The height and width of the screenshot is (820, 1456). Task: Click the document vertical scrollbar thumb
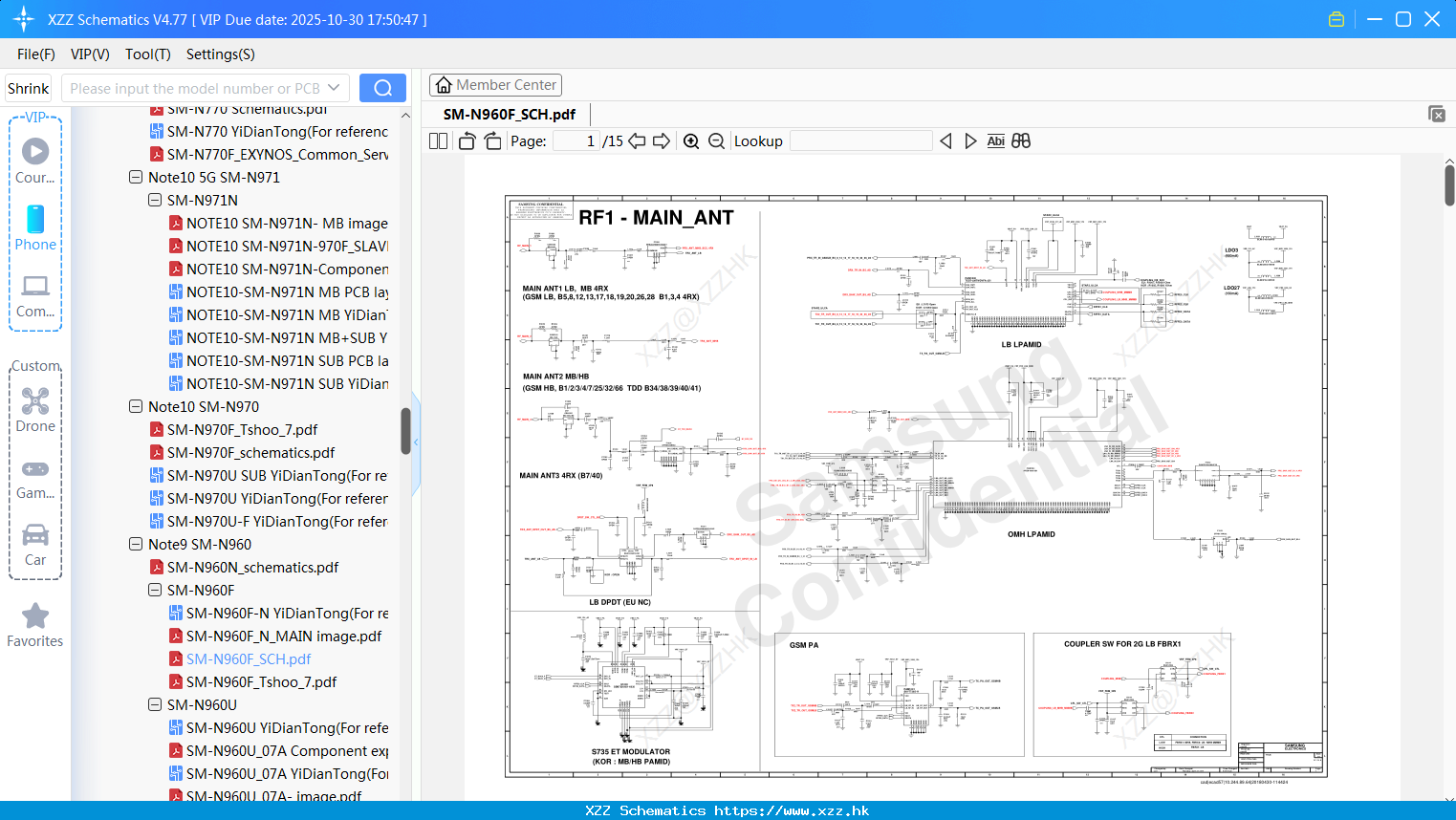[x=1449, y=184]
